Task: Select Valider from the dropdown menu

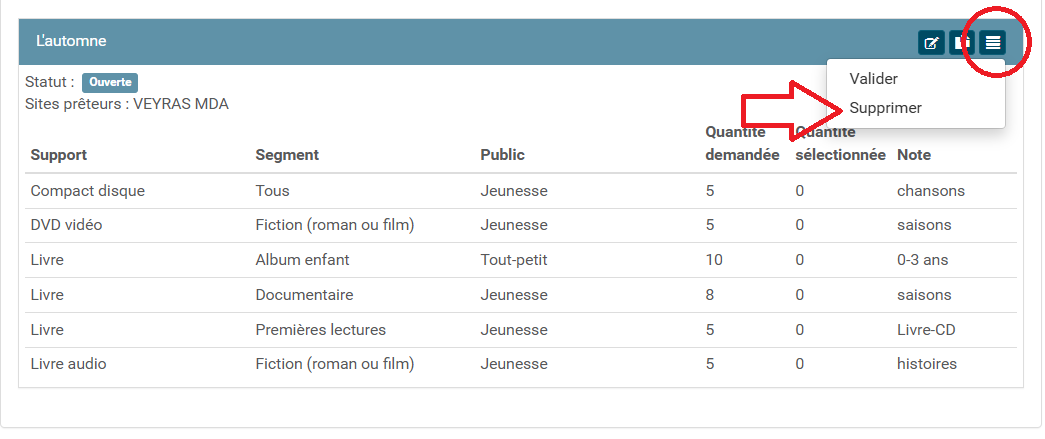Action: (x=873, y=79)
